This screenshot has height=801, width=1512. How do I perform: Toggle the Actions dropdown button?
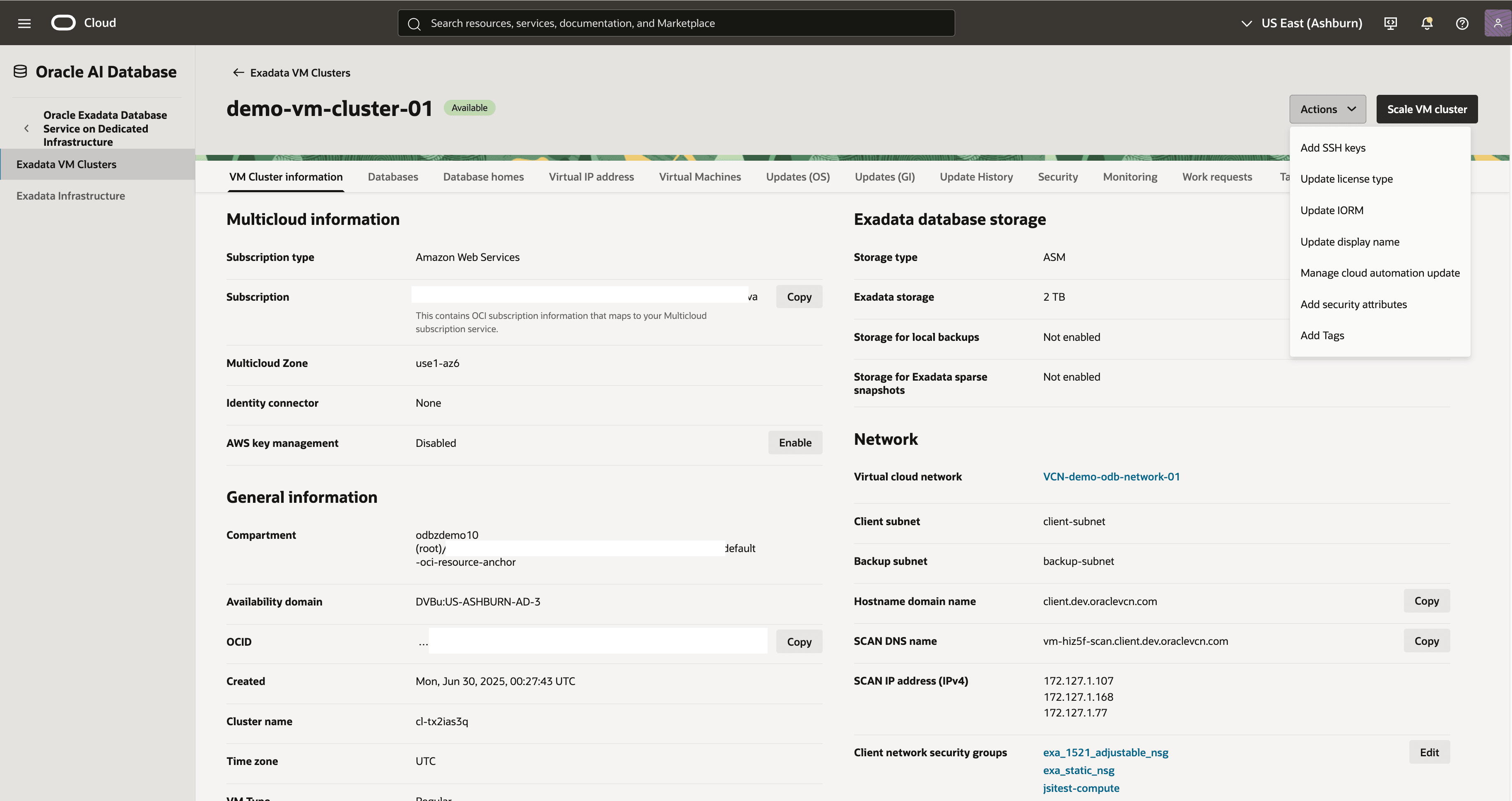[x=1328, y=109]
